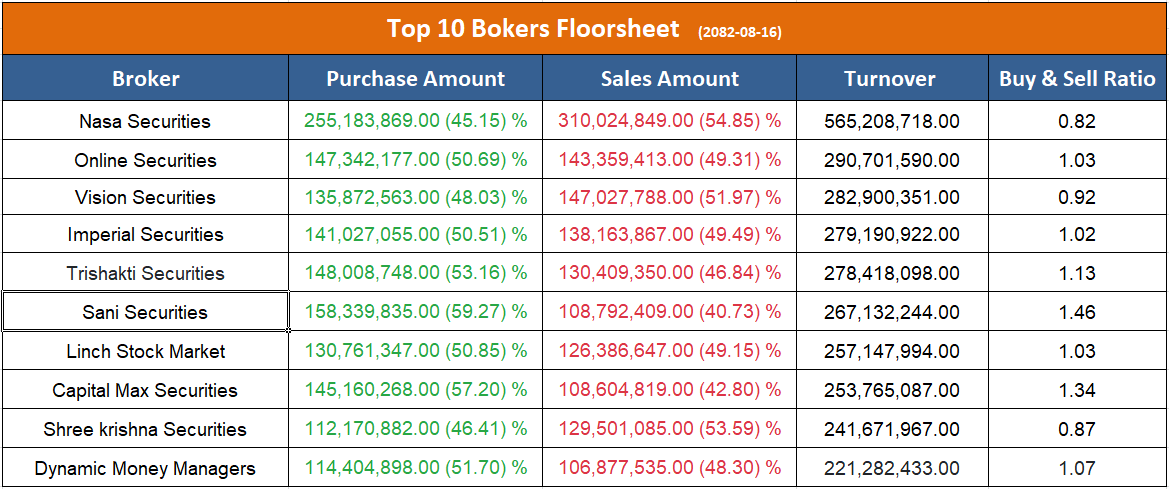This screenshot has width=1169, height=489.
Task: Select the Capital Max Securities cell
Action: point(145,390)
